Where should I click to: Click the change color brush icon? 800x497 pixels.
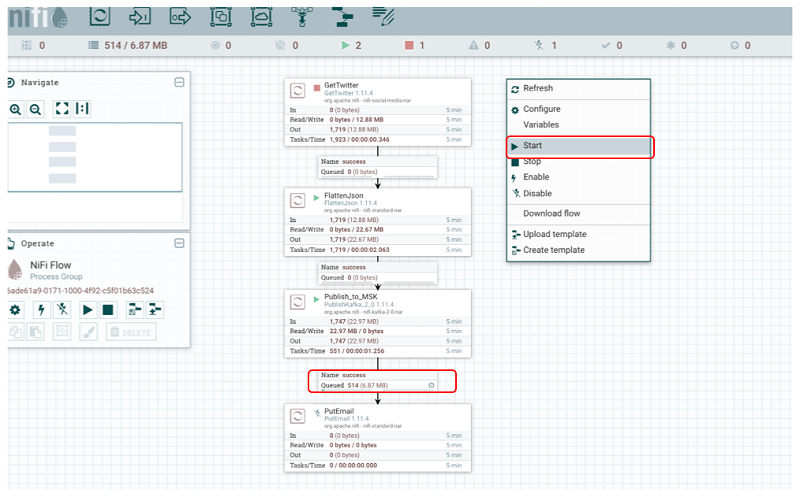[89, 332]
